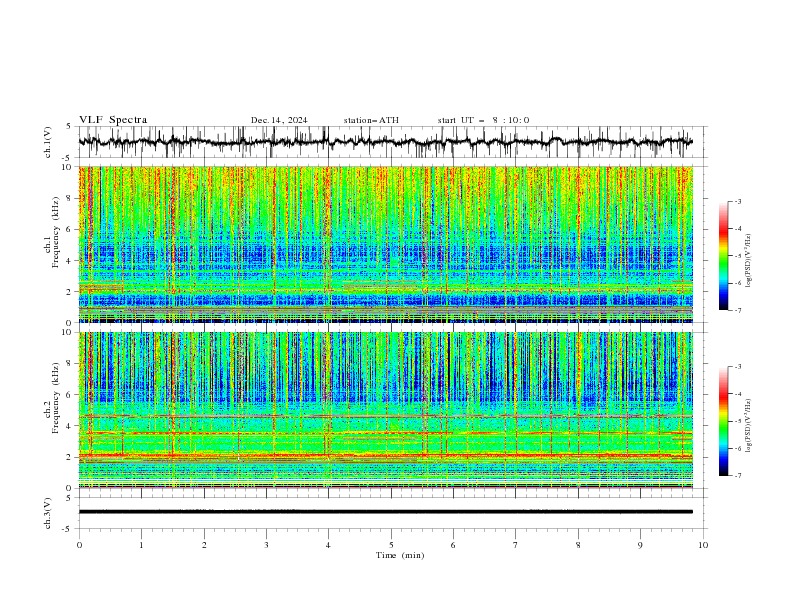The image size is (792, 612).
Task: Click the "6" kHz tick on ch.2 axis
Action: [x=70, y=394]
